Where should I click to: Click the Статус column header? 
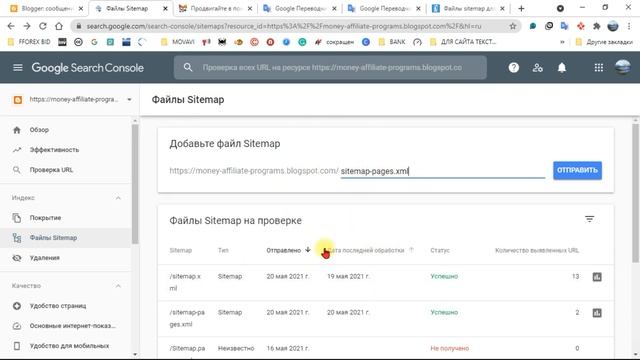440,250
